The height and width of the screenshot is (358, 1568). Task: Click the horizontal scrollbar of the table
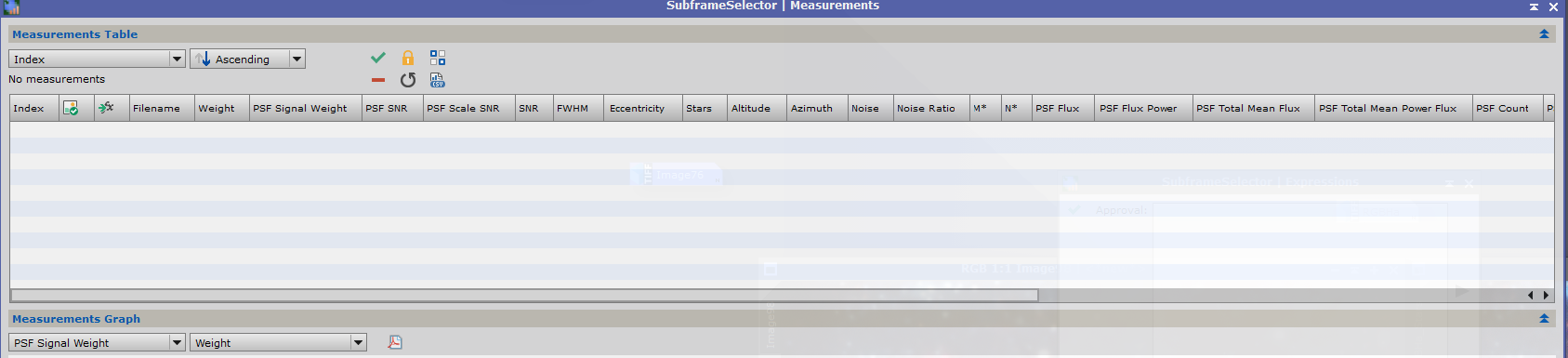[524, 296]
